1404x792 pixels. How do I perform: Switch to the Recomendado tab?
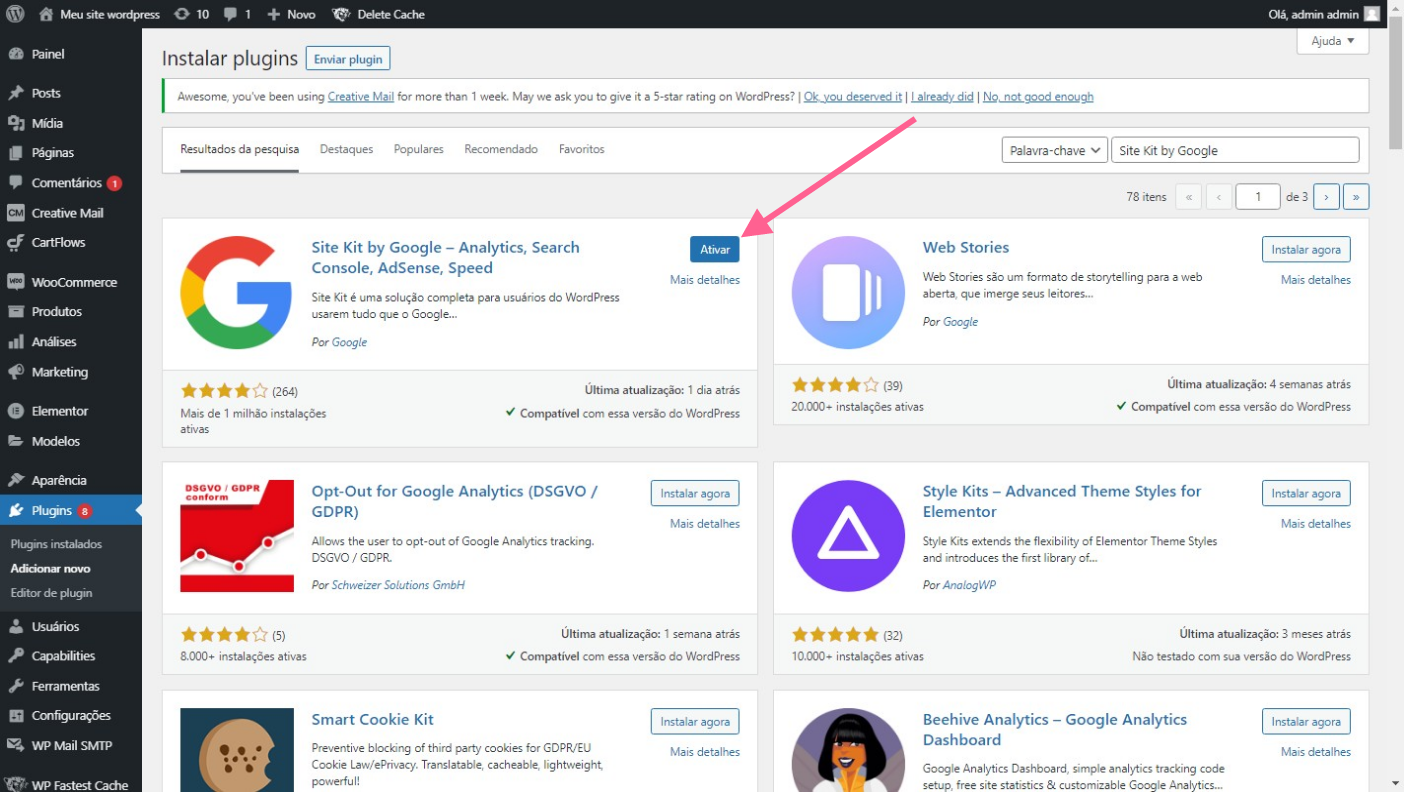click(501, 149)
